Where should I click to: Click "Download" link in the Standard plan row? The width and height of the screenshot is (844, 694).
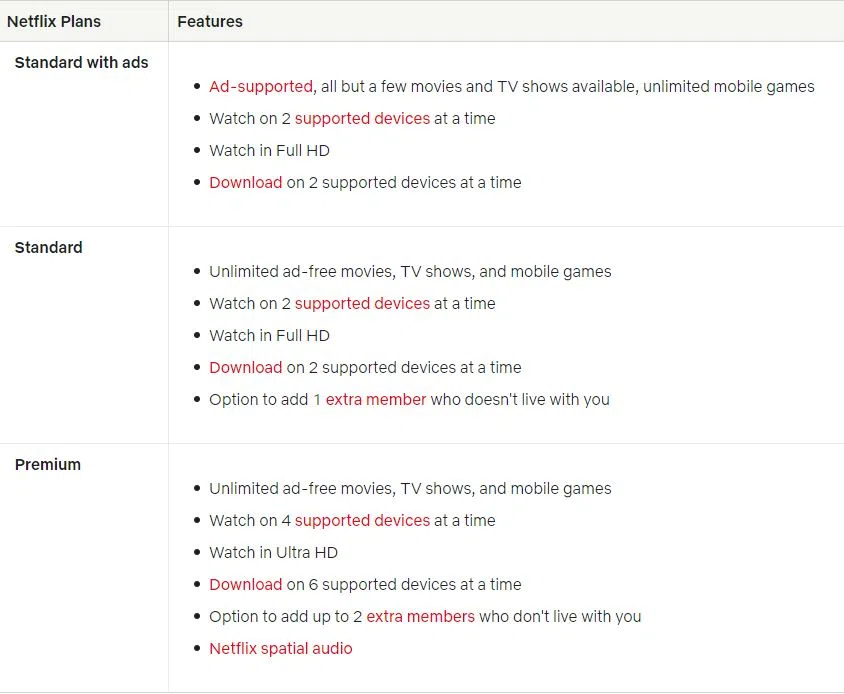pyautogui.click(x=245, y=368)
